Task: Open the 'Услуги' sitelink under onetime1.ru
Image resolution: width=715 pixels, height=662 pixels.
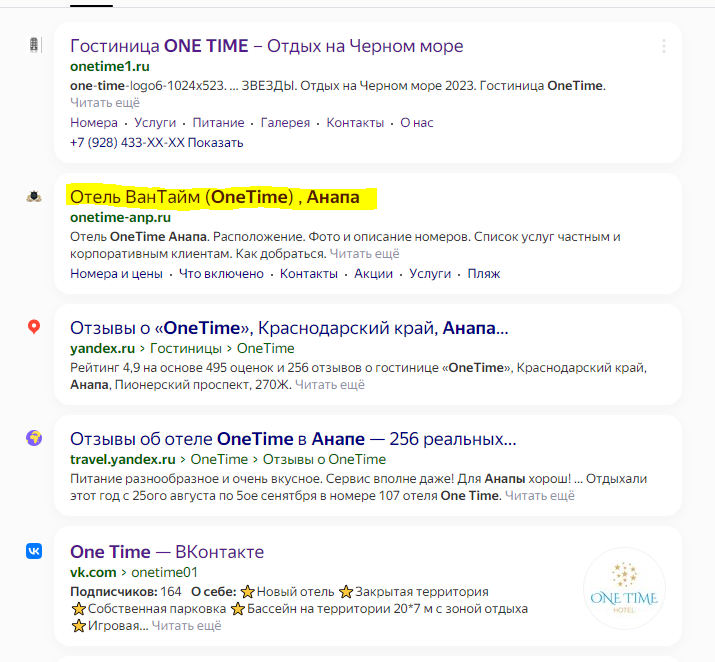Action: tap(155, 123)
